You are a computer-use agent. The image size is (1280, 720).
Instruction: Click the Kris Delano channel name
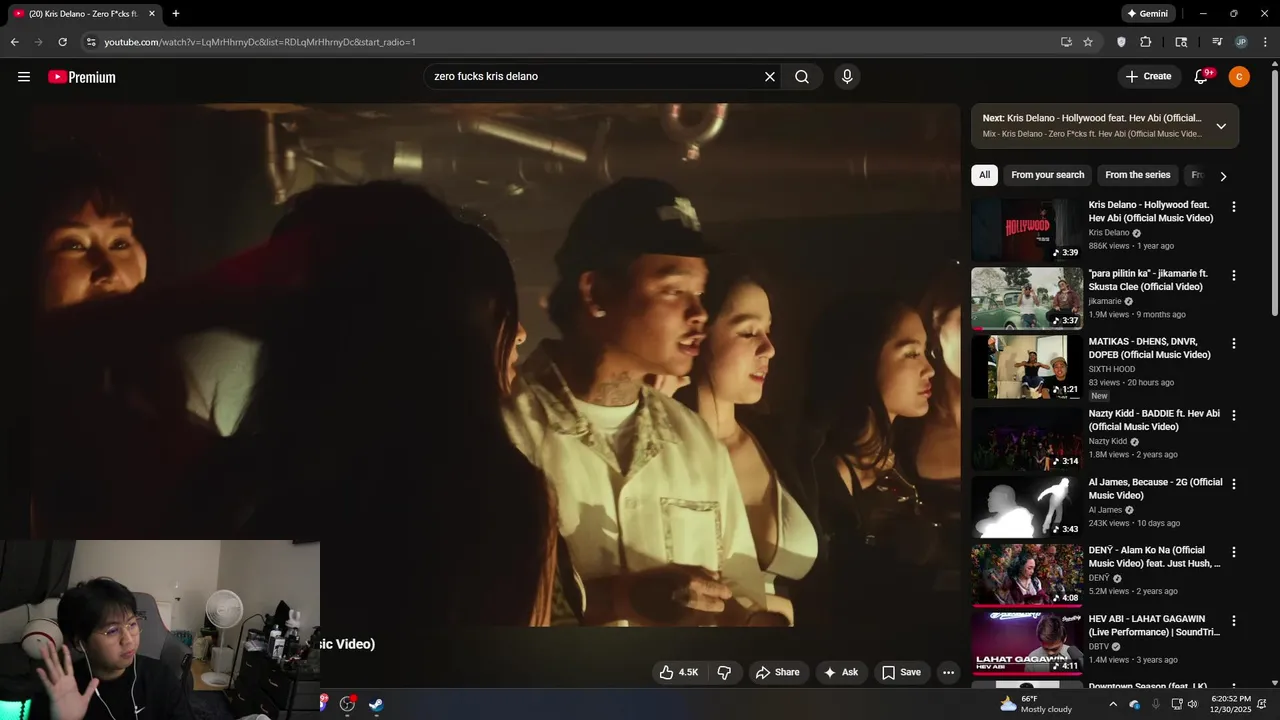(x=1109, y=233)
